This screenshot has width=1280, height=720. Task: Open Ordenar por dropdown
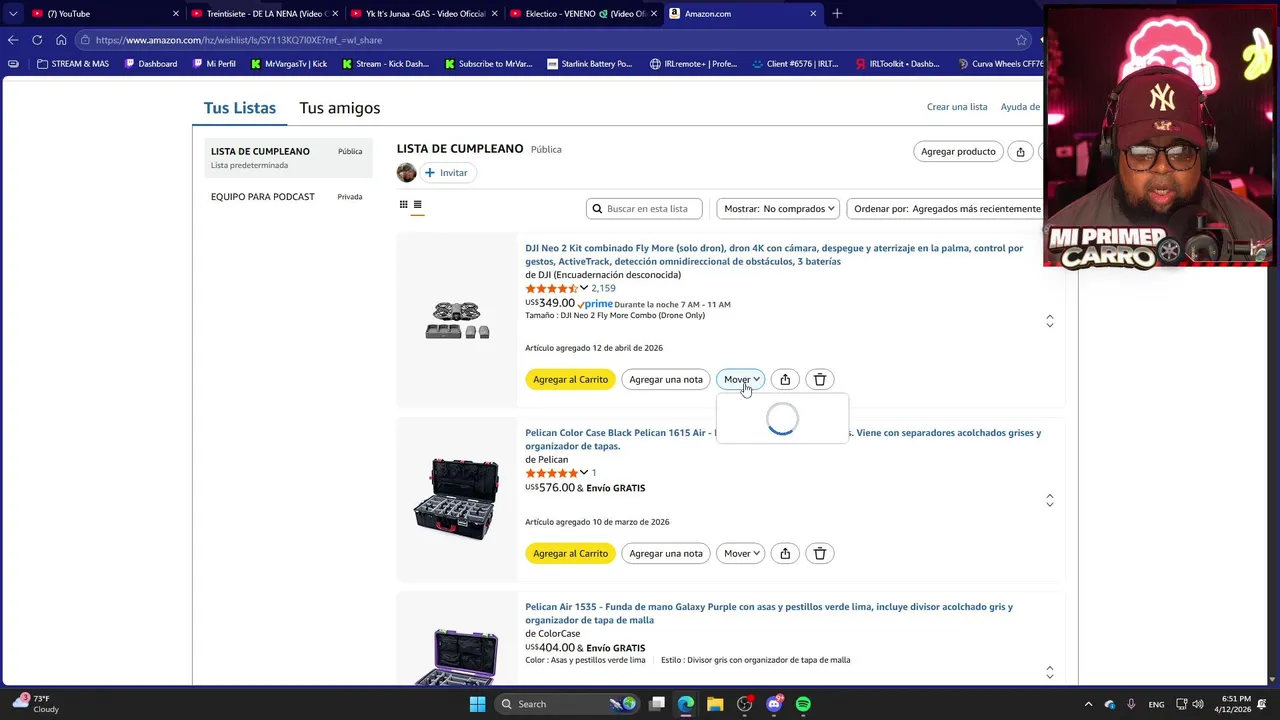pos(945,209)
